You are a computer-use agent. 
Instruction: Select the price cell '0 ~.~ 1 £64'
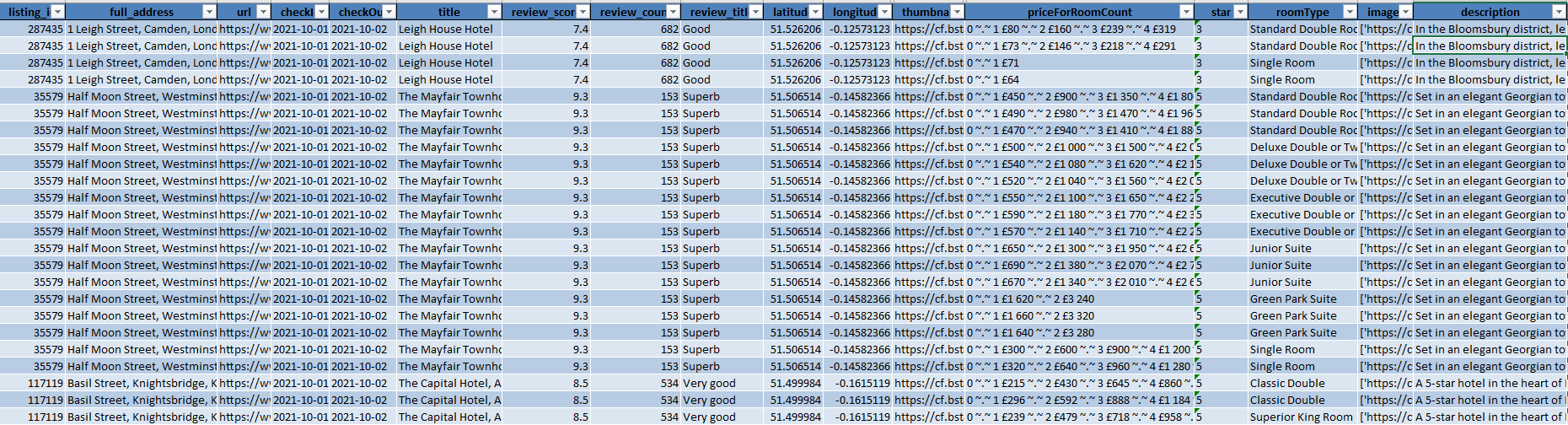point(1080,79)
